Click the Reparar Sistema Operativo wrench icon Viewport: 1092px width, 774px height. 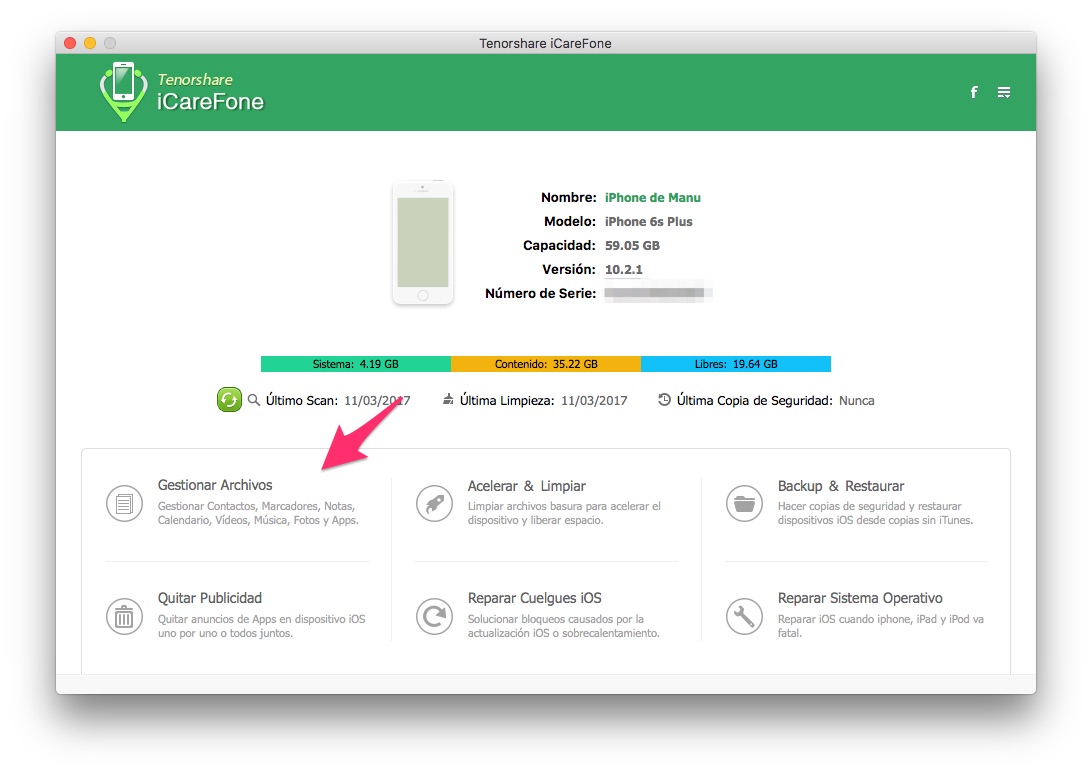(744, 616)
